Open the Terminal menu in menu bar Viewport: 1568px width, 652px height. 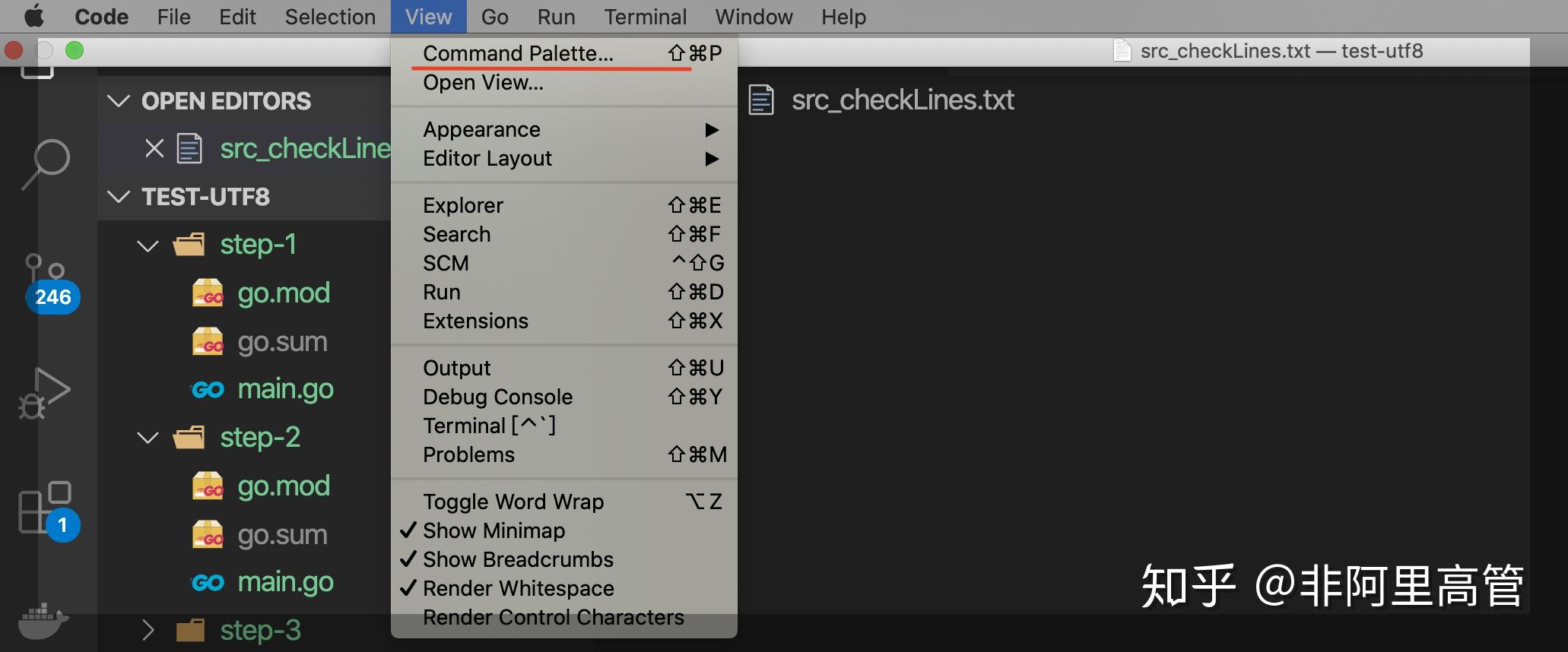(x=645, y=17)
